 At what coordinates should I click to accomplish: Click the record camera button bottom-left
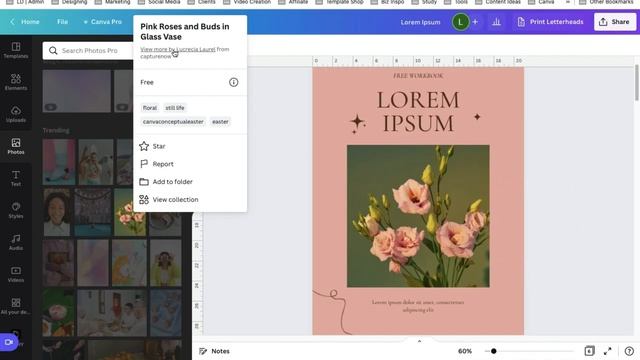tap(9, 342)
